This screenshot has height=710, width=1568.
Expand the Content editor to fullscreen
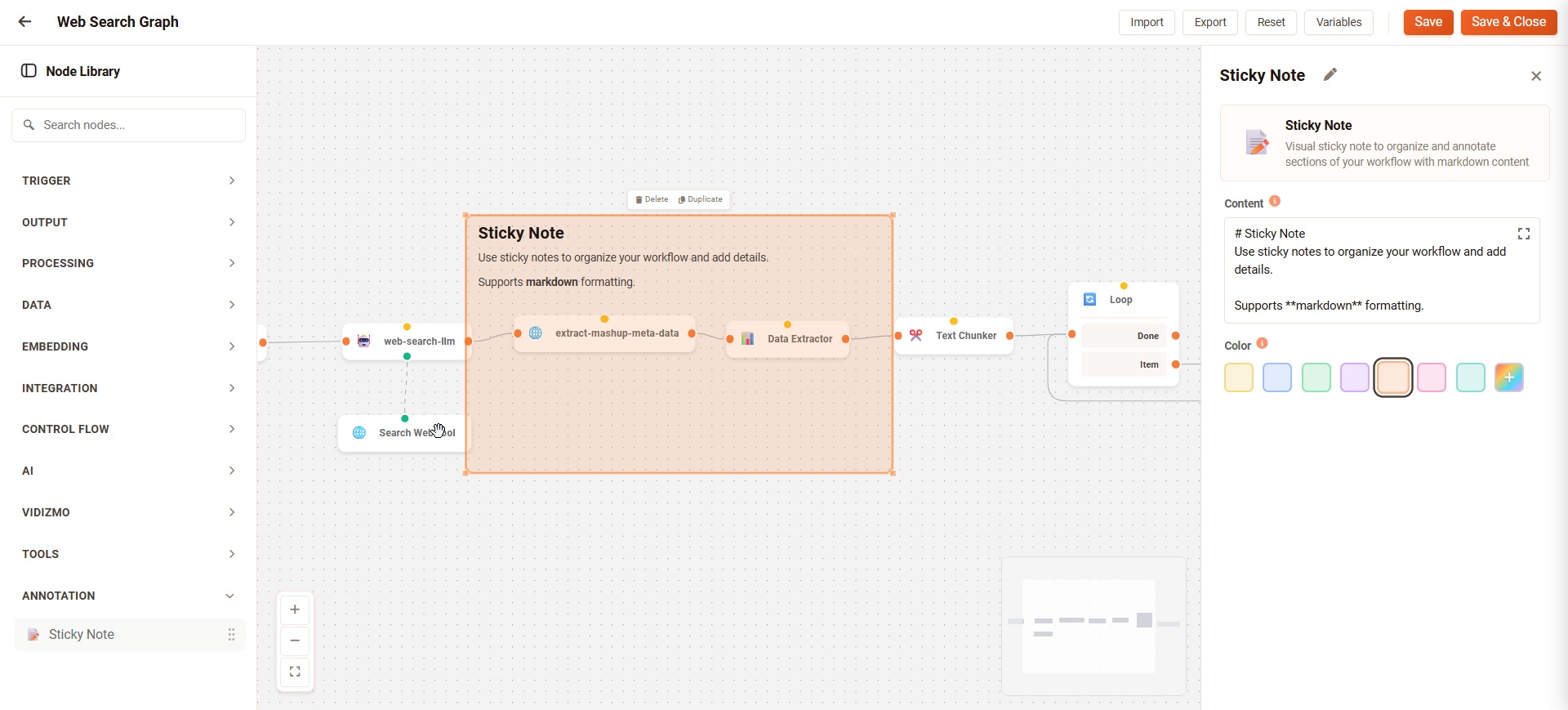pos(1523,234)
